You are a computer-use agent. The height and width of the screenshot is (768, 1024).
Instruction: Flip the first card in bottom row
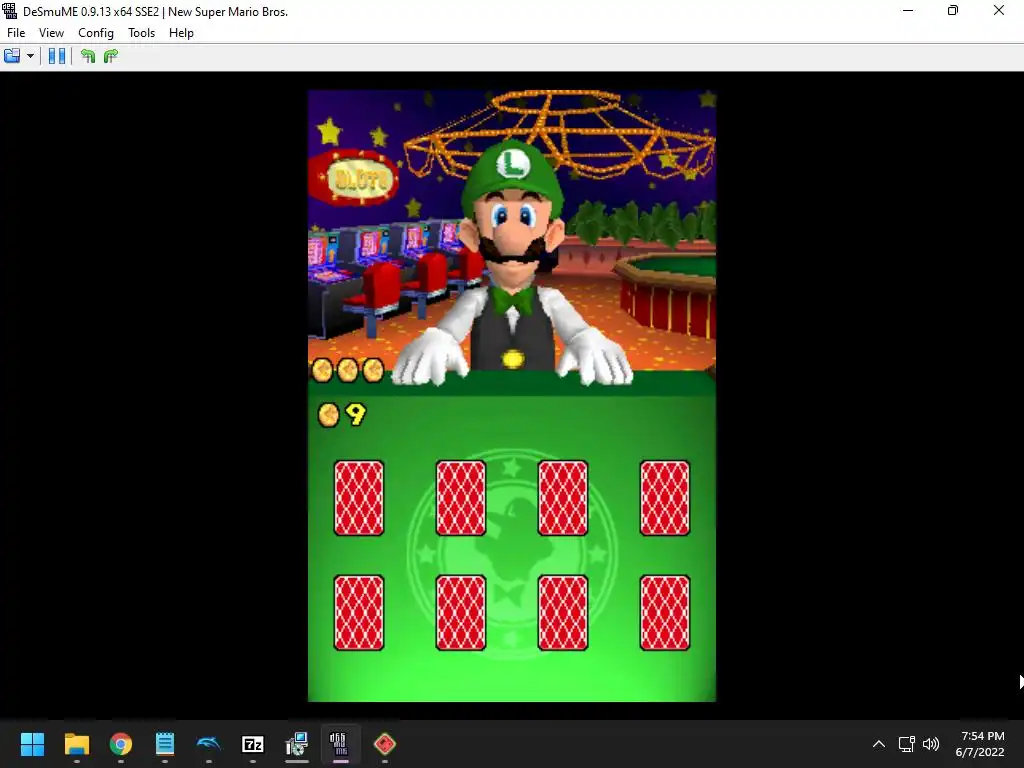click(x=359, y=613)
